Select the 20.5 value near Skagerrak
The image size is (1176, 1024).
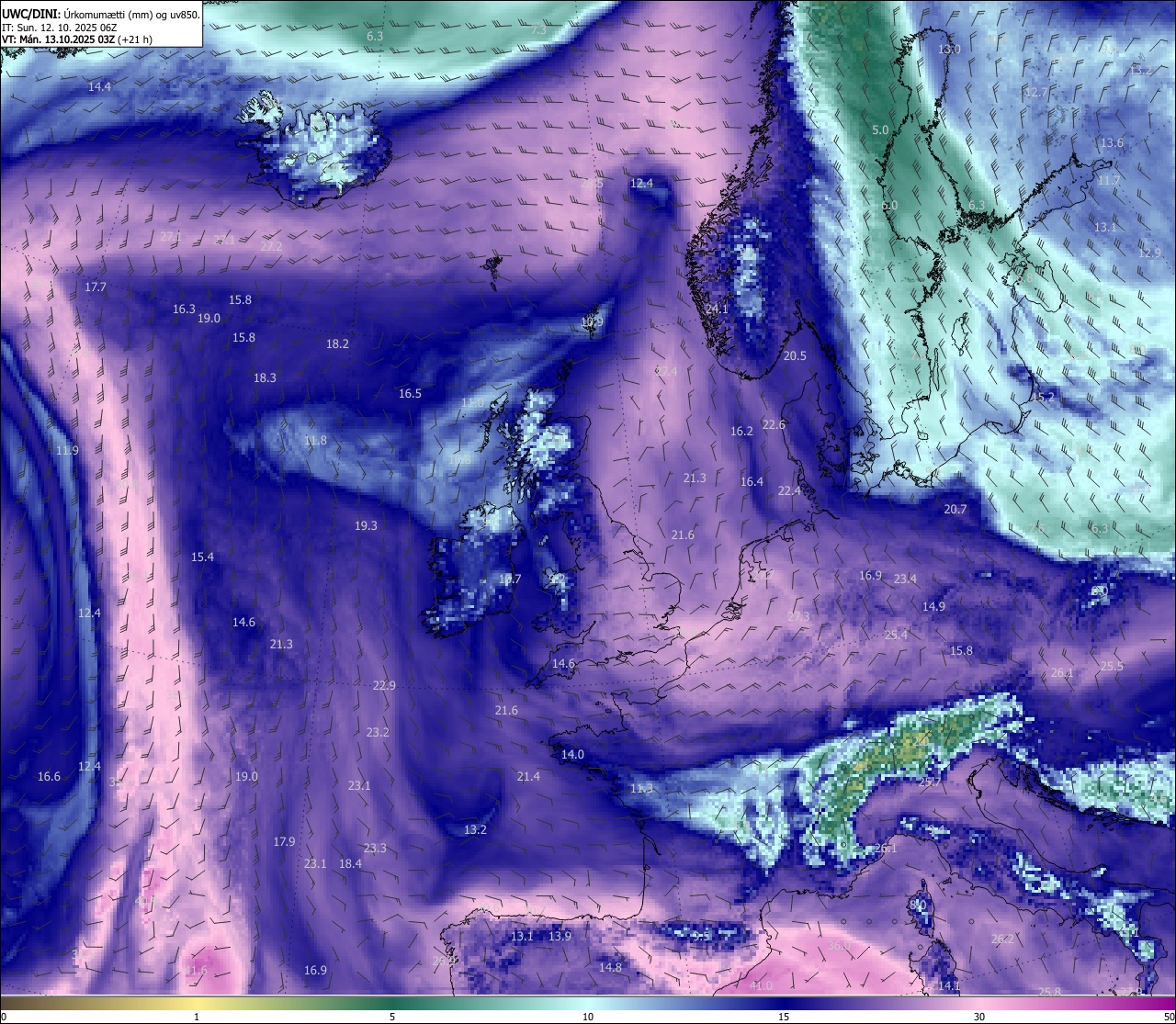pyautogui.click(x=795, y=356)
